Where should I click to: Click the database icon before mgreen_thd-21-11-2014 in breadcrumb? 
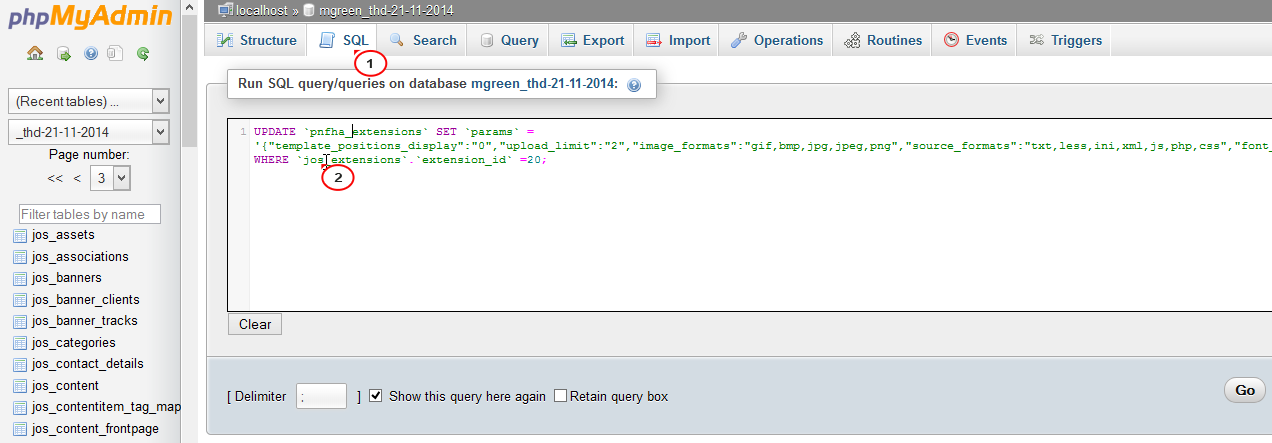point(307,10)
